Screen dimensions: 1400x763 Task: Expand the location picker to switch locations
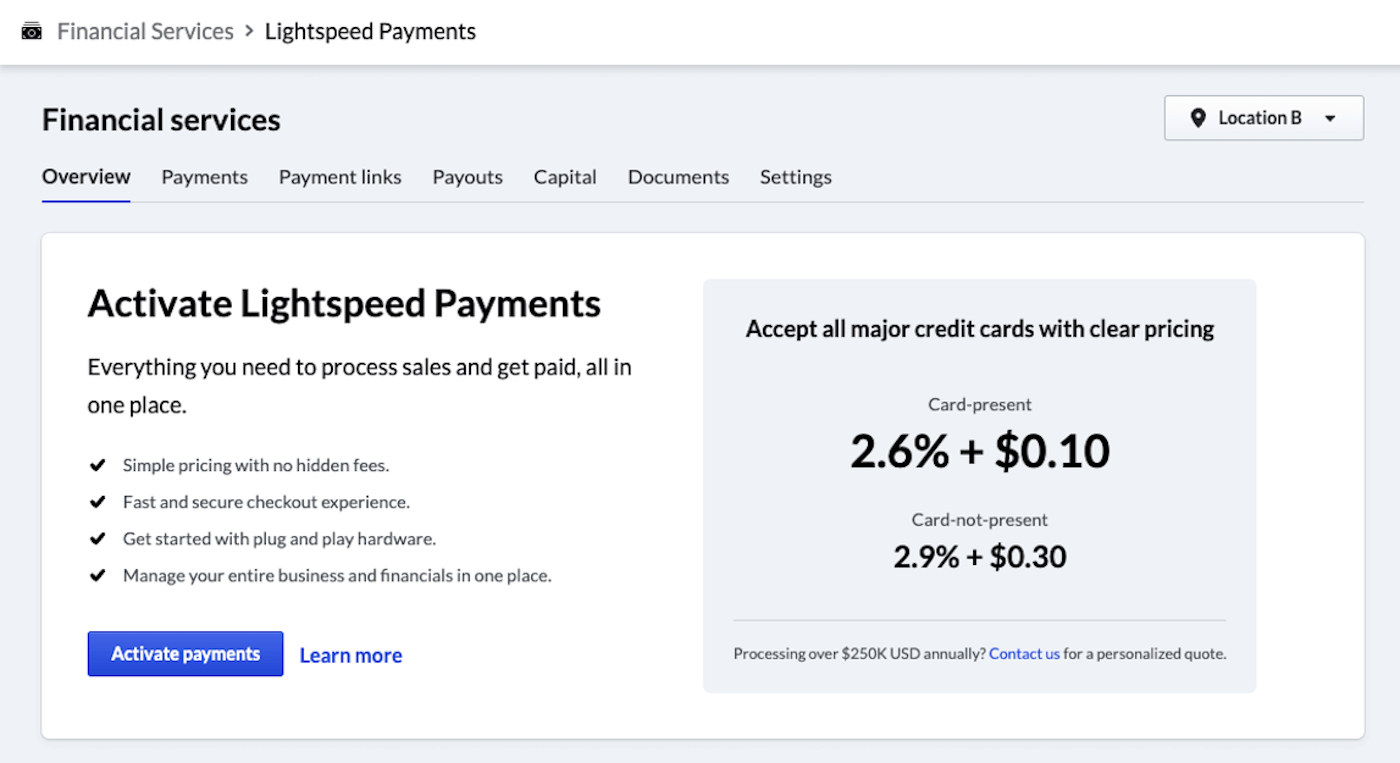point(1263,117)
